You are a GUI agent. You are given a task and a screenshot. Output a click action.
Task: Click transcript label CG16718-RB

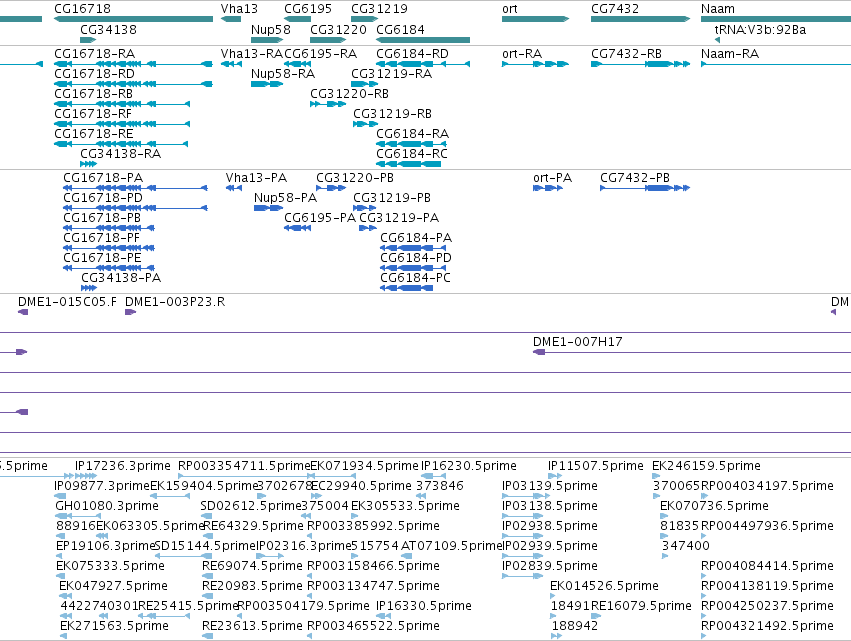[93, 93]
